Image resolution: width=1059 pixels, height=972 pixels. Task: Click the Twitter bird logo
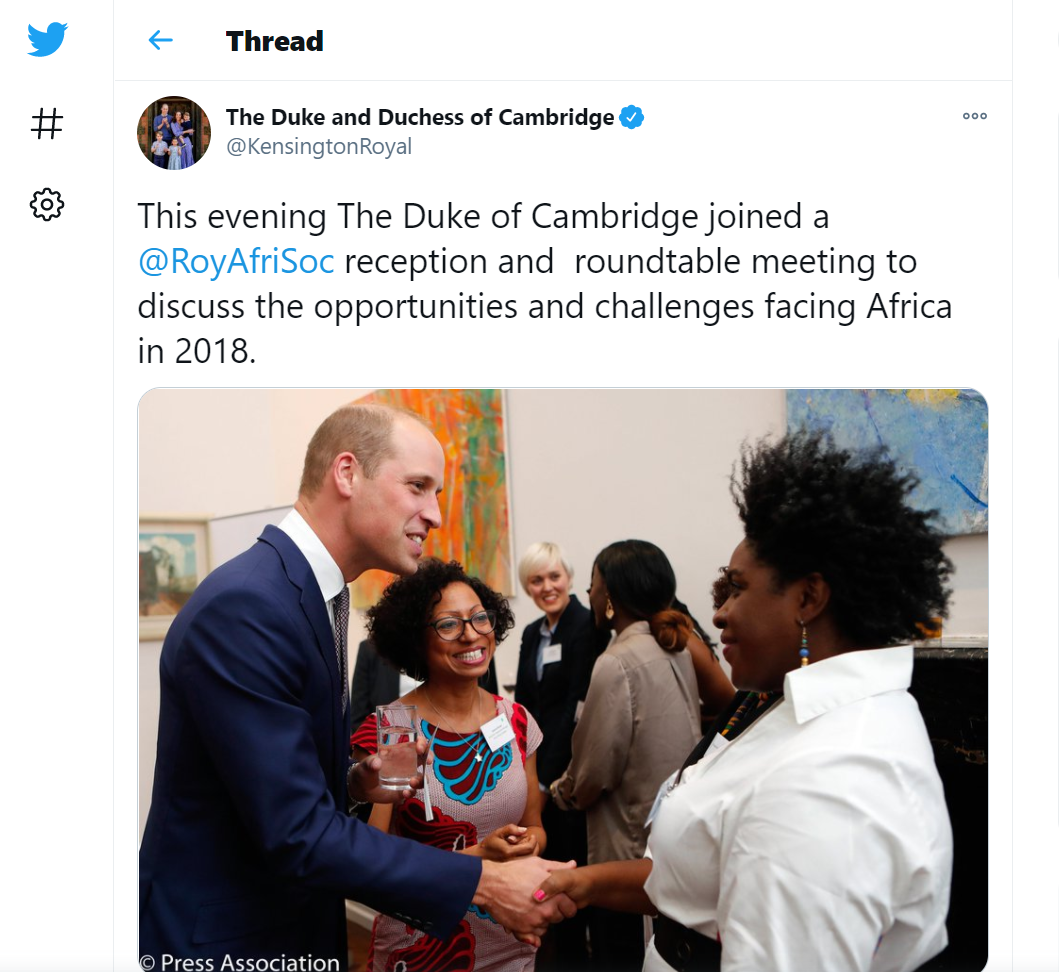click(x=47, y=39)
